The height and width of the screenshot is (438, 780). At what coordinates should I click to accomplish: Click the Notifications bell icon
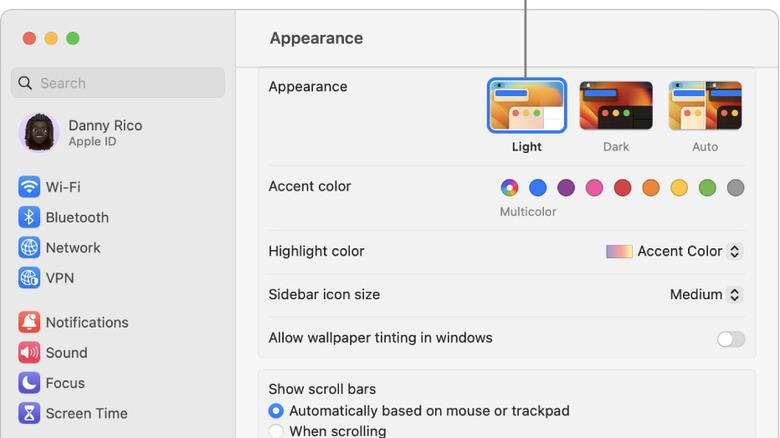(x=29, y=322)
